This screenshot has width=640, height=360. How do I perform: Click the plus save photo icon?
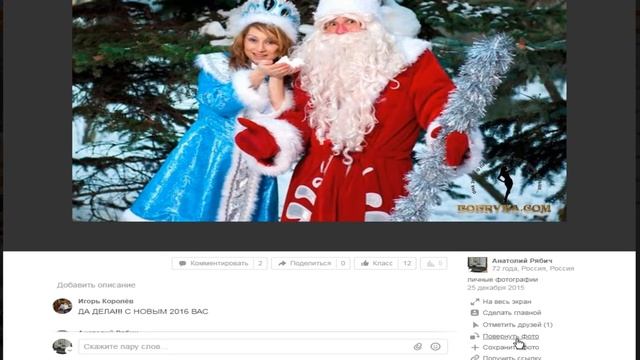click(x=474, y=347)
